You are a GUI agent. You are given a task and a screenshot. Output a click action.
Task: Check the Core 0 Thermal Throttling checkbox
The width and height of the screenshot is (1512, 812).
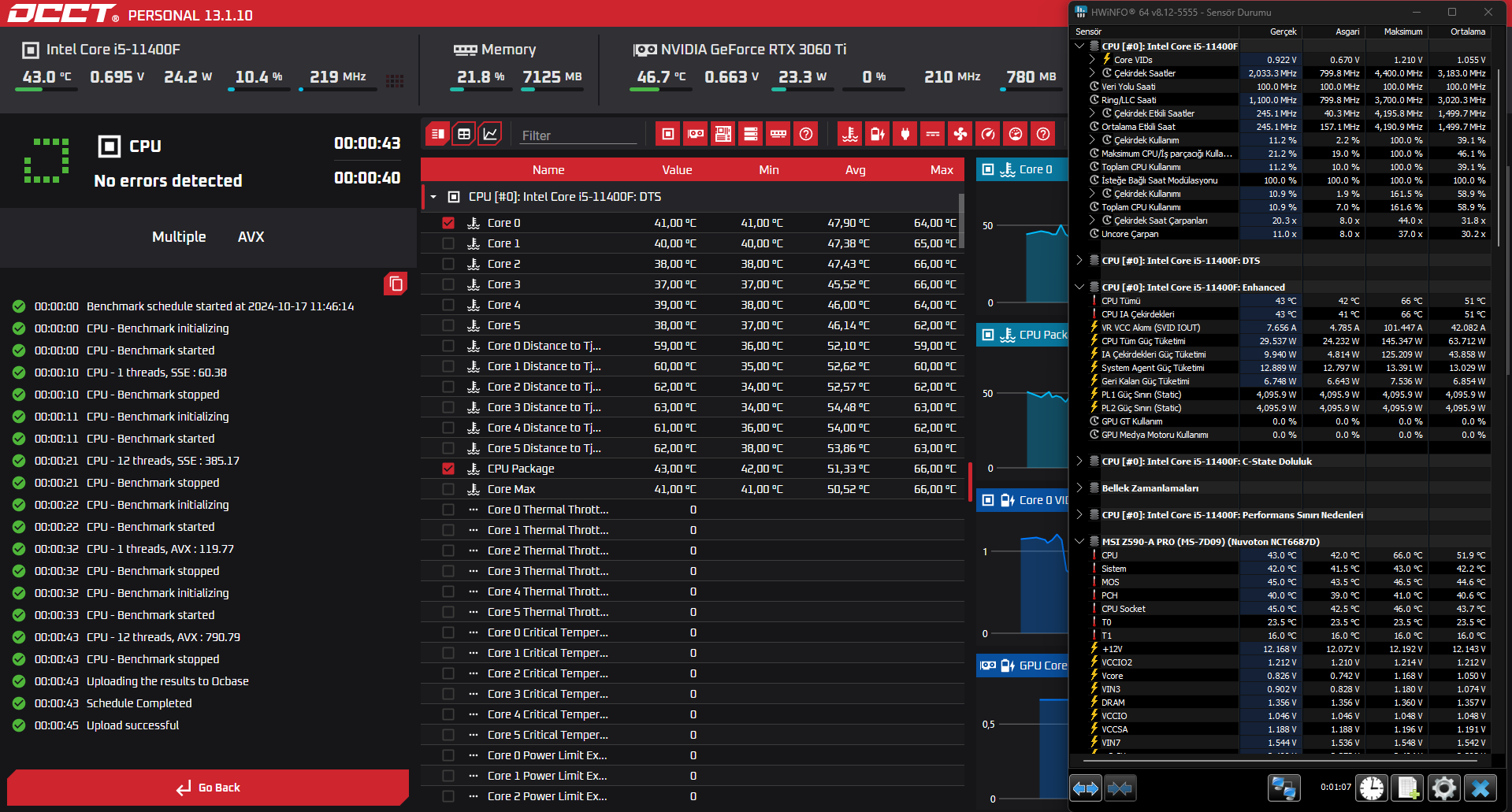point(448,510)
